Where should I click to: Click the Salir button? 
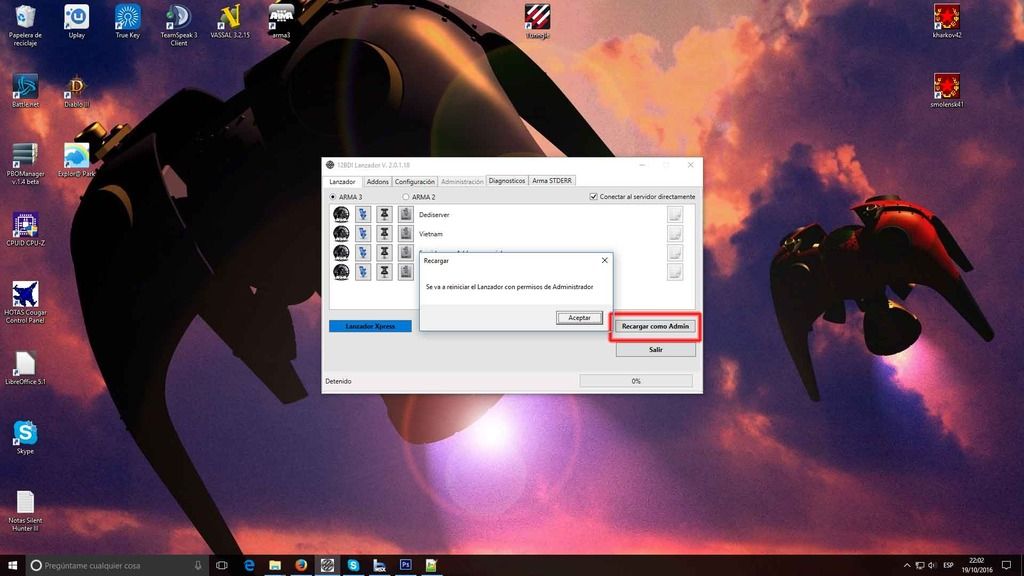click(656, 349)
